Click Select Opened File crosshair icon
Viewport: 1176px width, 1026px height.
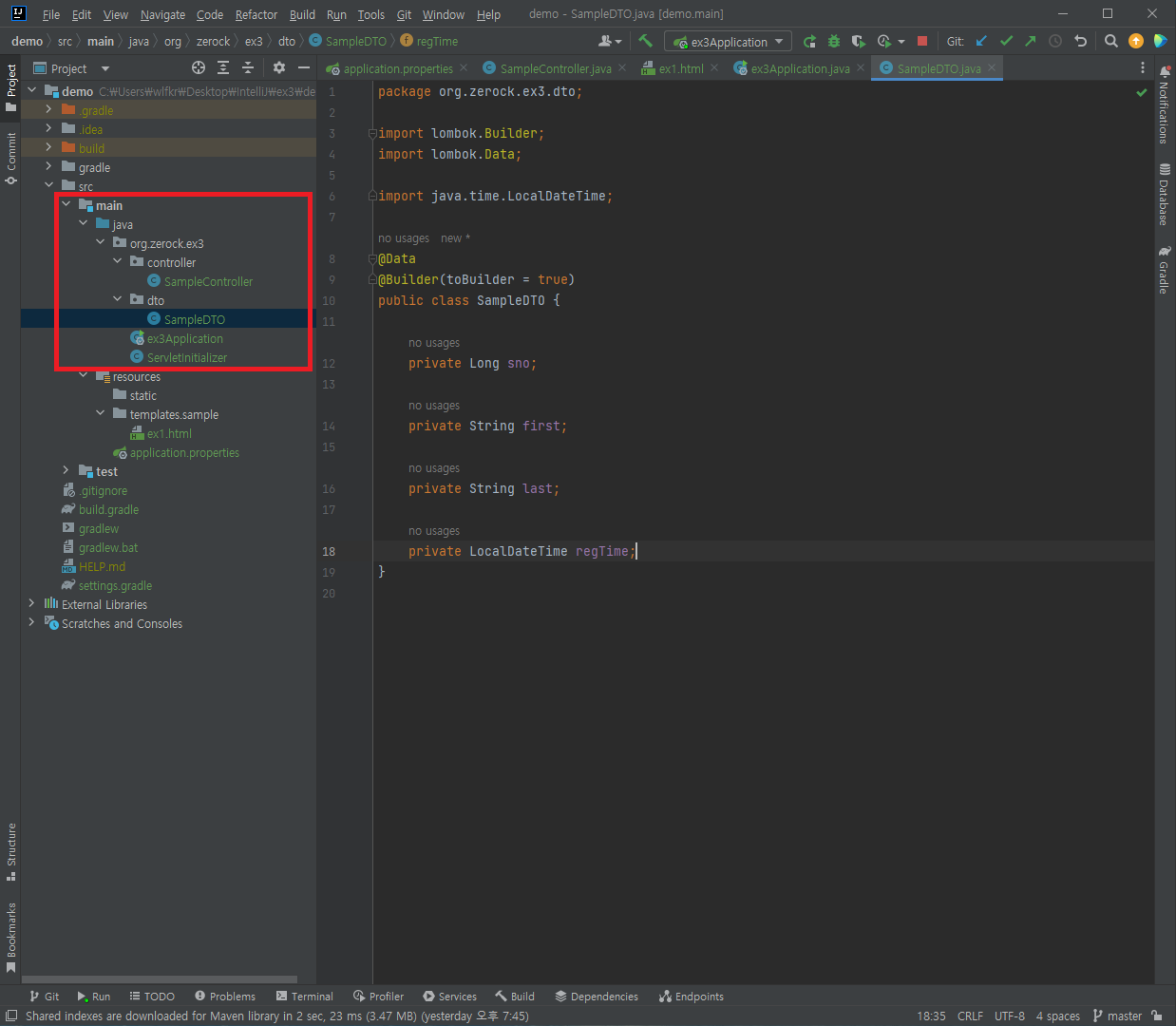(x=199, y=67)
